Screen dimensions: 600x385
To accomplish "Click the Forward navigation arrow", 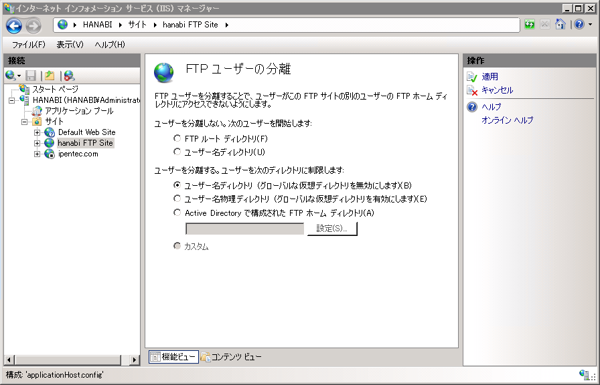I will 33,26.
